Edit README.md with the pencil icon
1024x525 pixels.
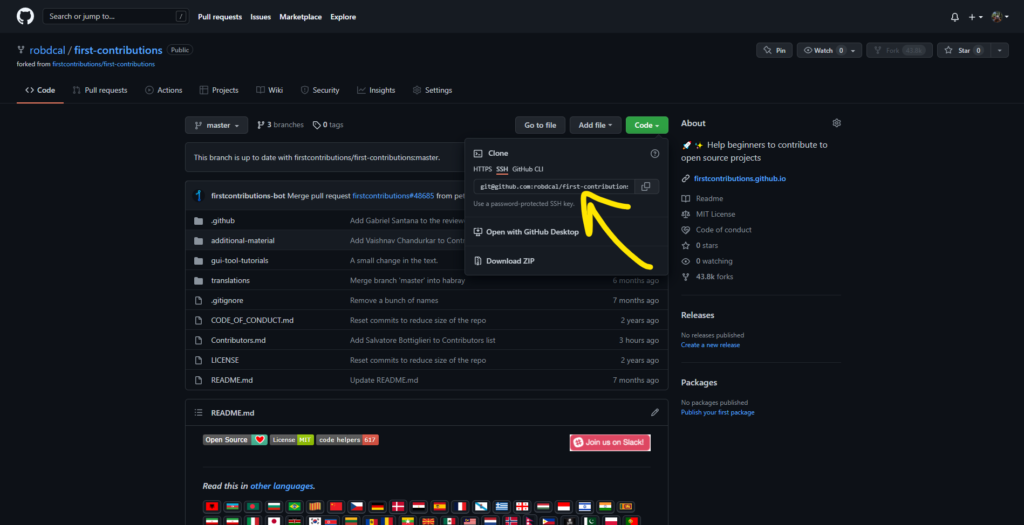point(654,413)
